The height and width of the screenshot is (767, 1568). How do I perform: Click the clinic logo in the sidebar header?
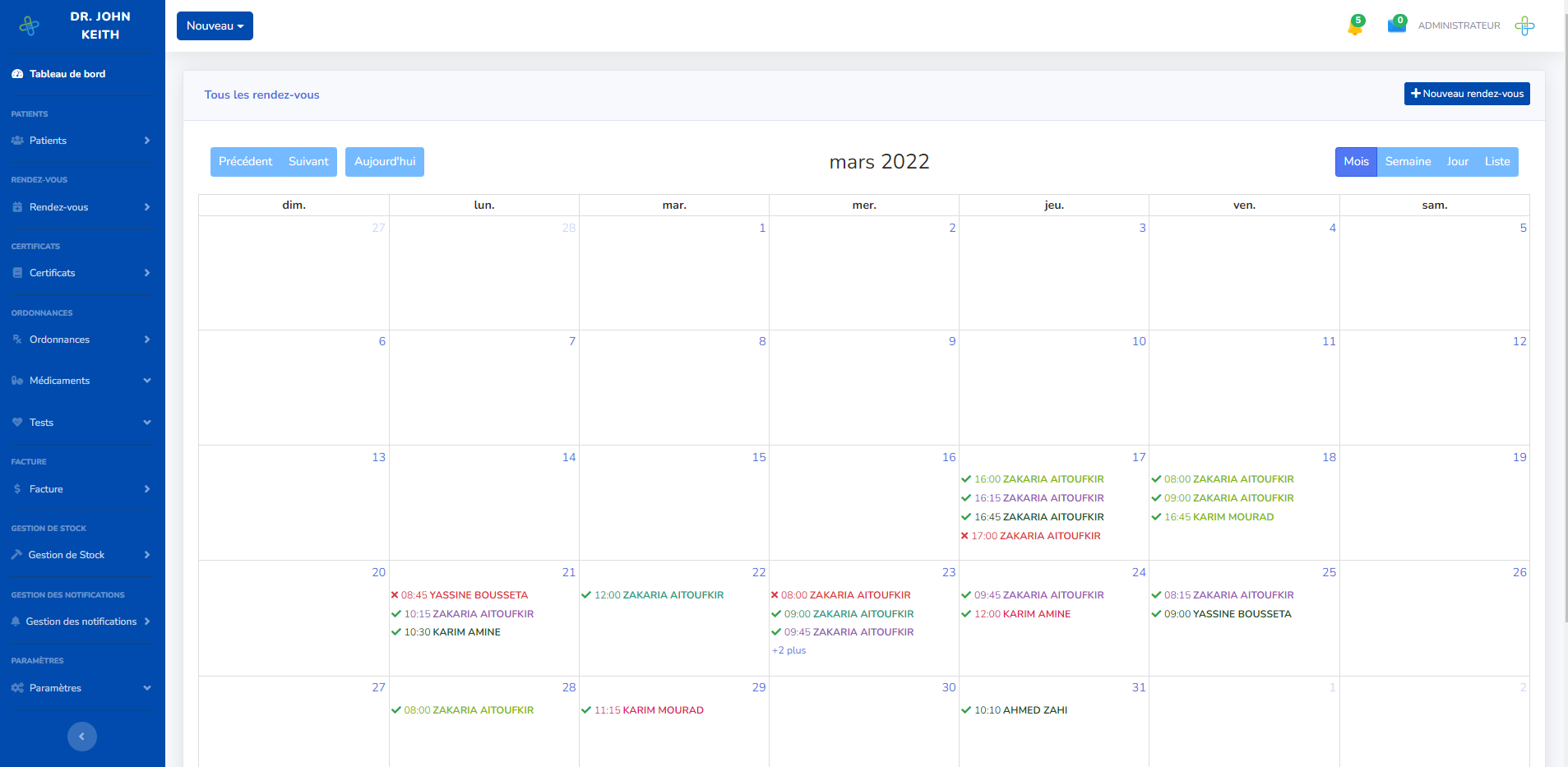pos(30,26)
